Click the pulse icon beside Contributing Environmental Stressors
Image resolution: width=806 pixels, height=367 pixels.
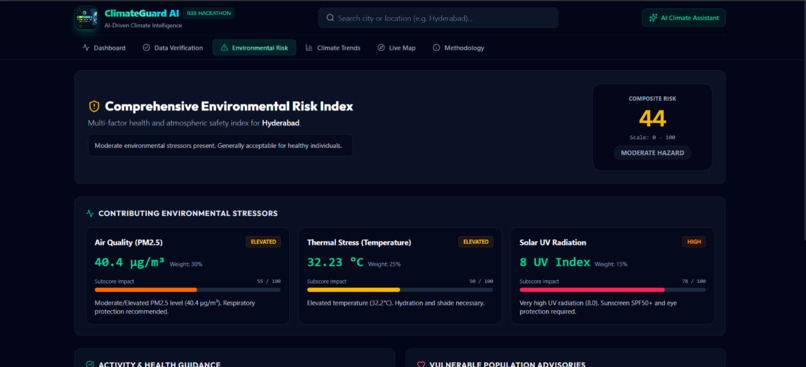(90, 213)
